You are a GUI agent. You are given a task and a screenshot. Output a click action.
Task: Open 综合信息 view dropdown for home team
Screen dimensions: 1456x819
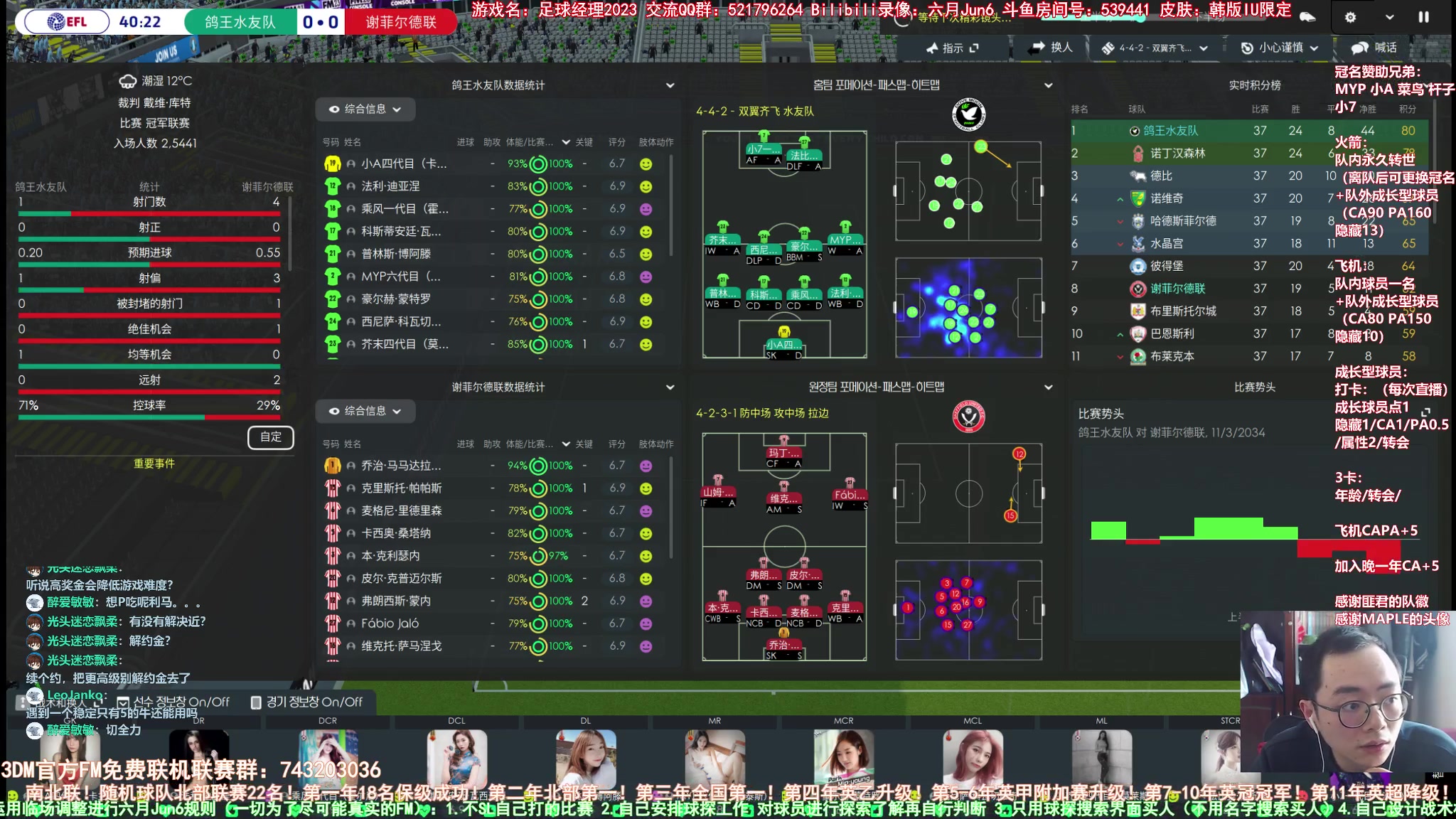pyautogui.click(x=365, y=109)
